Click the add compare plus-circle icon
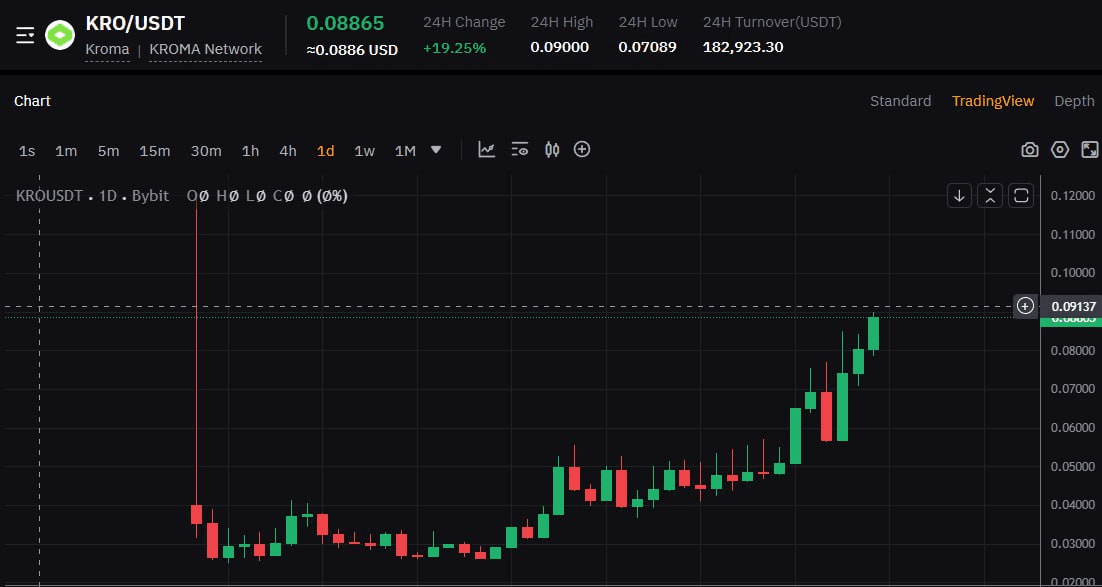This screenshot has width=1102, height=587. click(582, 150)
